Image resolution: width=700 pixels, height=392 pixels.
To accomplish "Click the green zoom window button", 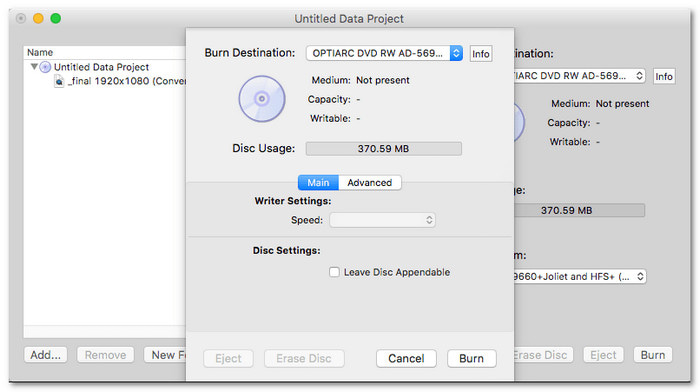I will tap(56, 18).
